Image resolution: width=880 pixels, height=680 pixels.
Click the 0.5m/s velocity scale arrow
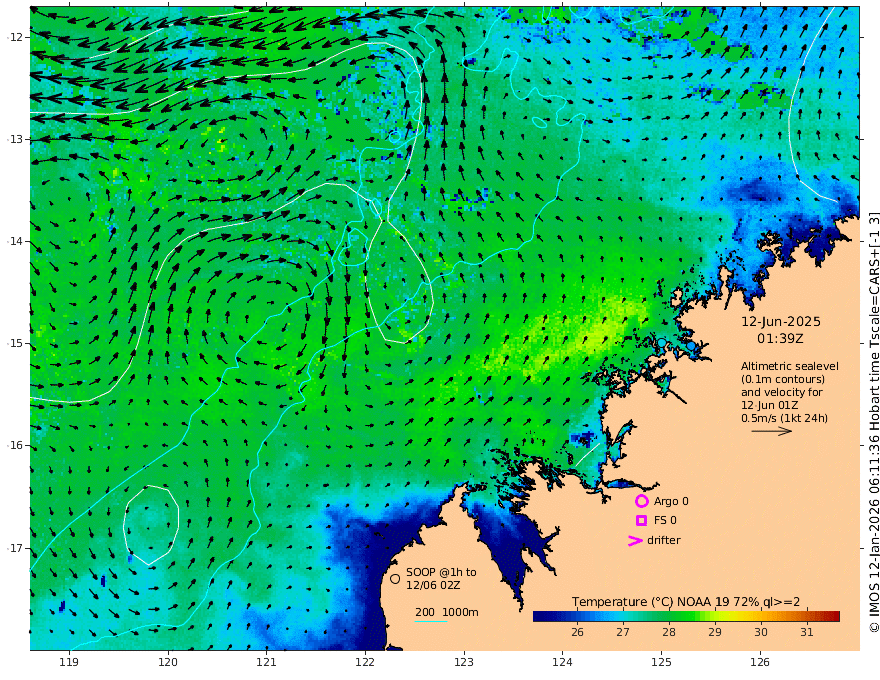pos(772,431)
